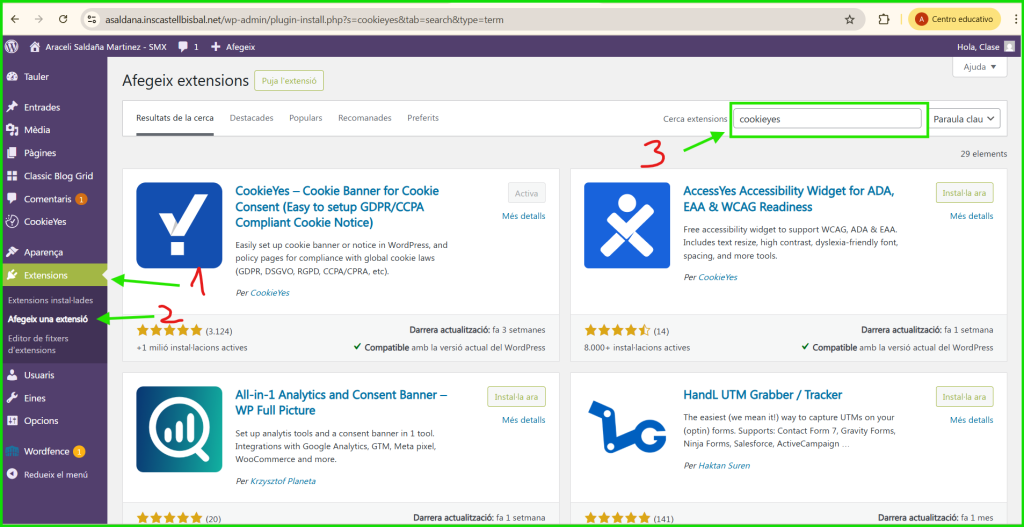Screen dimensions: 1024x527
Task: Open Aparença in the sidebar menu
Action: tap(43, 252)
